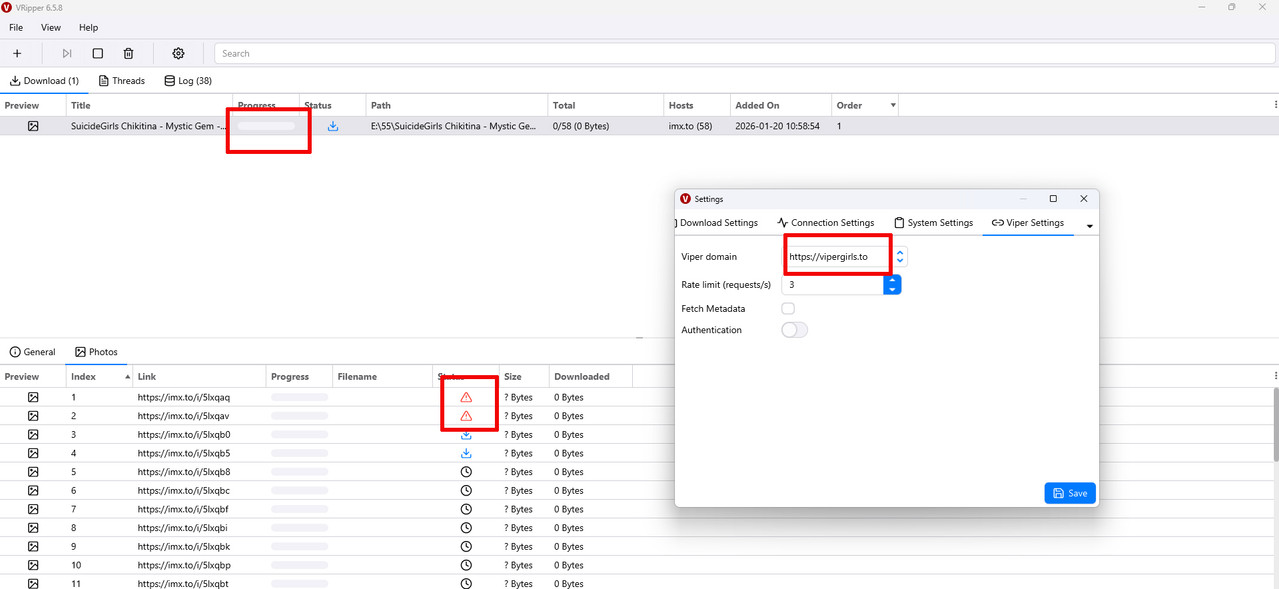Viewport: 1279px width, 589px height.
Task: Save the settings with the Save button
Action: 1070,493
